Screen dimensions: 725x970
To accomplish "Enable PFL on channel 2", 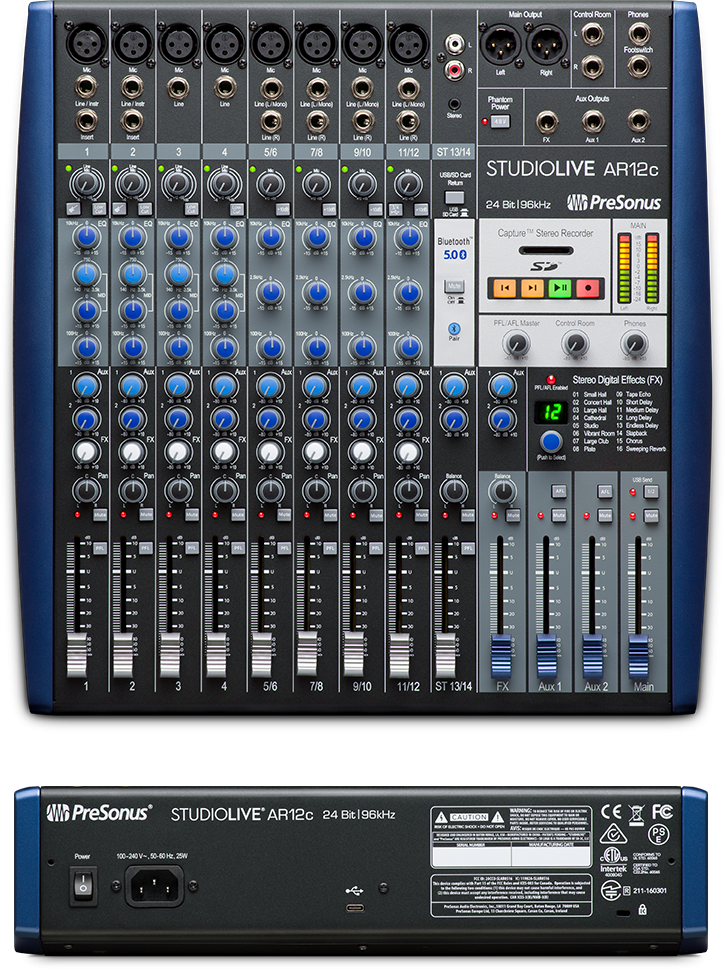I will pos(145,548).
